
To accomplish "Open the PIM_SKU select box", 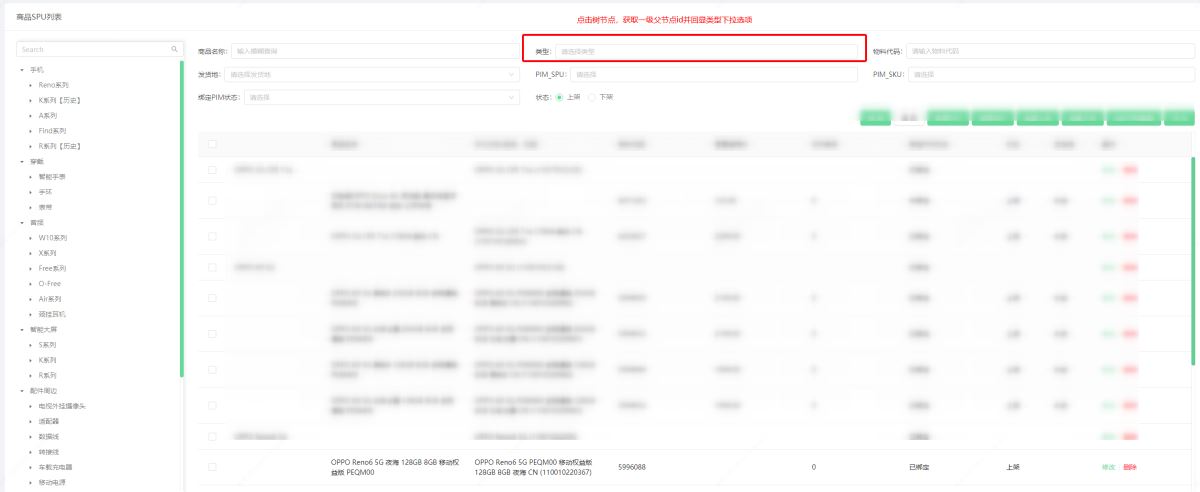I will pyautogui.click(x=1051, y=74).
